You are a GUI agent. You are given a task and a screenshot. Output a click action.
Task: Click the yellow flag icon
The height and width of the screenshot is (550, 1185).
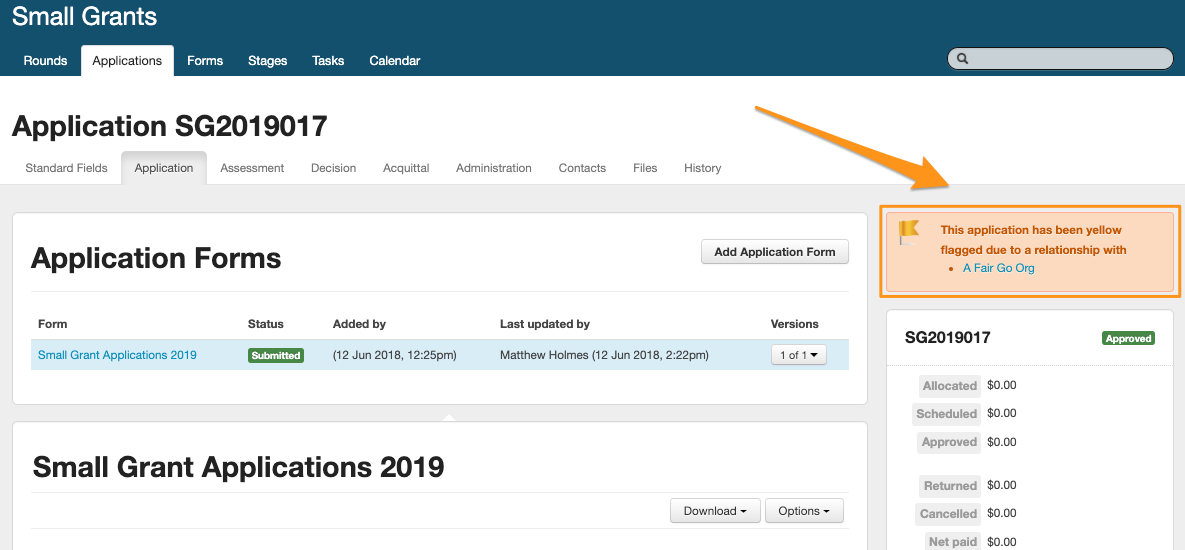coord(908,232)
